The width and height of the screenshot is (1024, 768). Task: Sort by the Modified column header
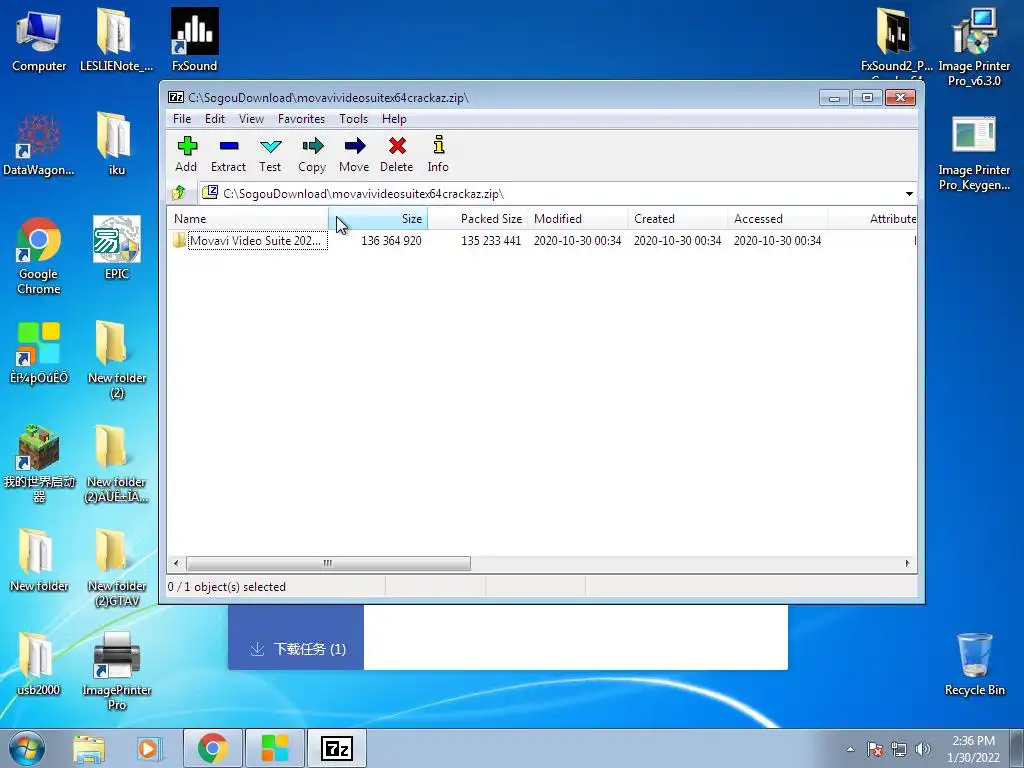coord(578,219)
